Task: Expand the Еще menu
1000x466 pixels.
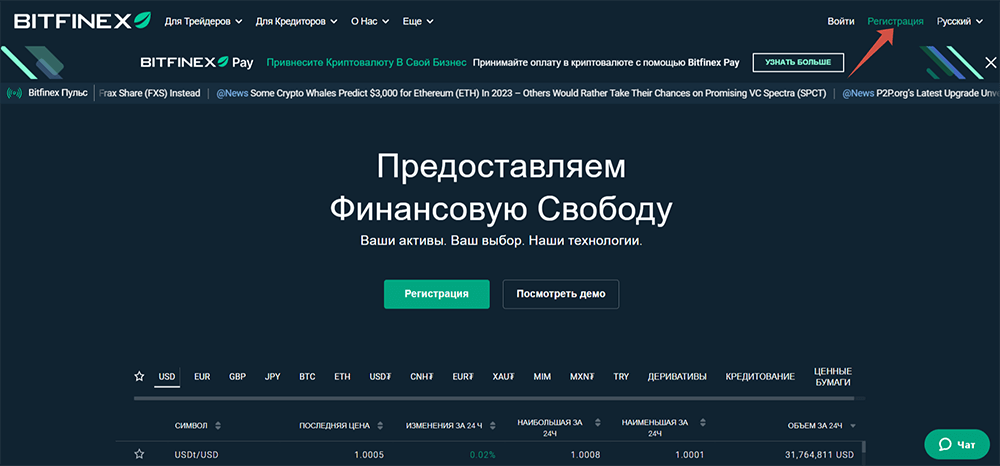Action: click(x=418, y=21)
